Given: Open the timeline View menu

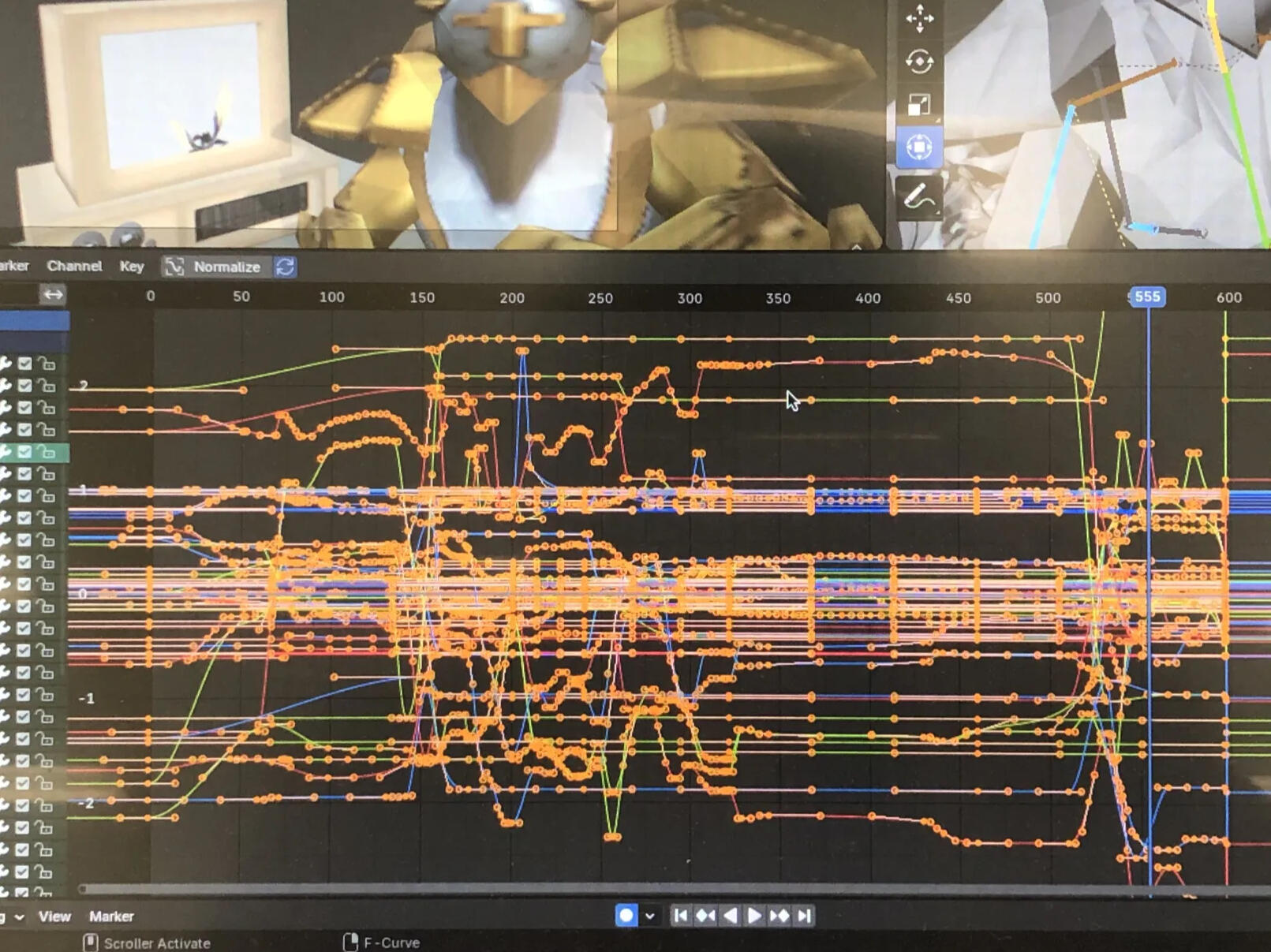Looking at the screenshot, I should tap(54, 917).
